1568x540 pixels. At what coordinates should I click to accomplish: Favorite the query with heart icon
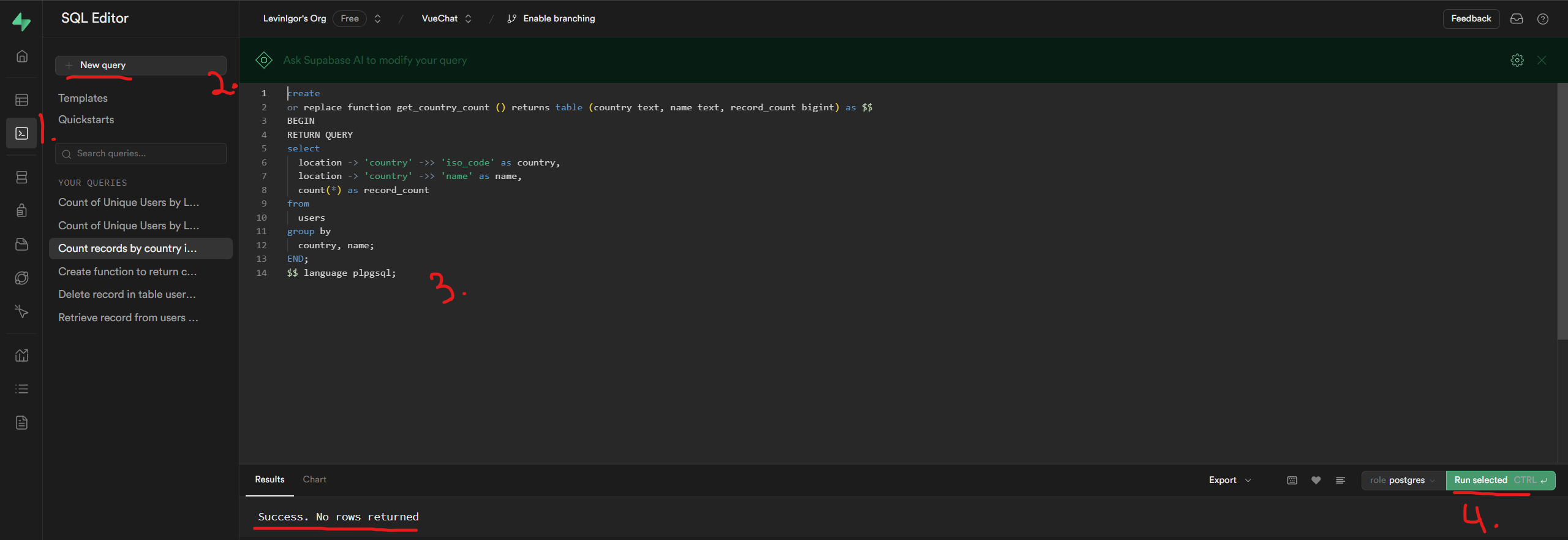[1316, 481]
